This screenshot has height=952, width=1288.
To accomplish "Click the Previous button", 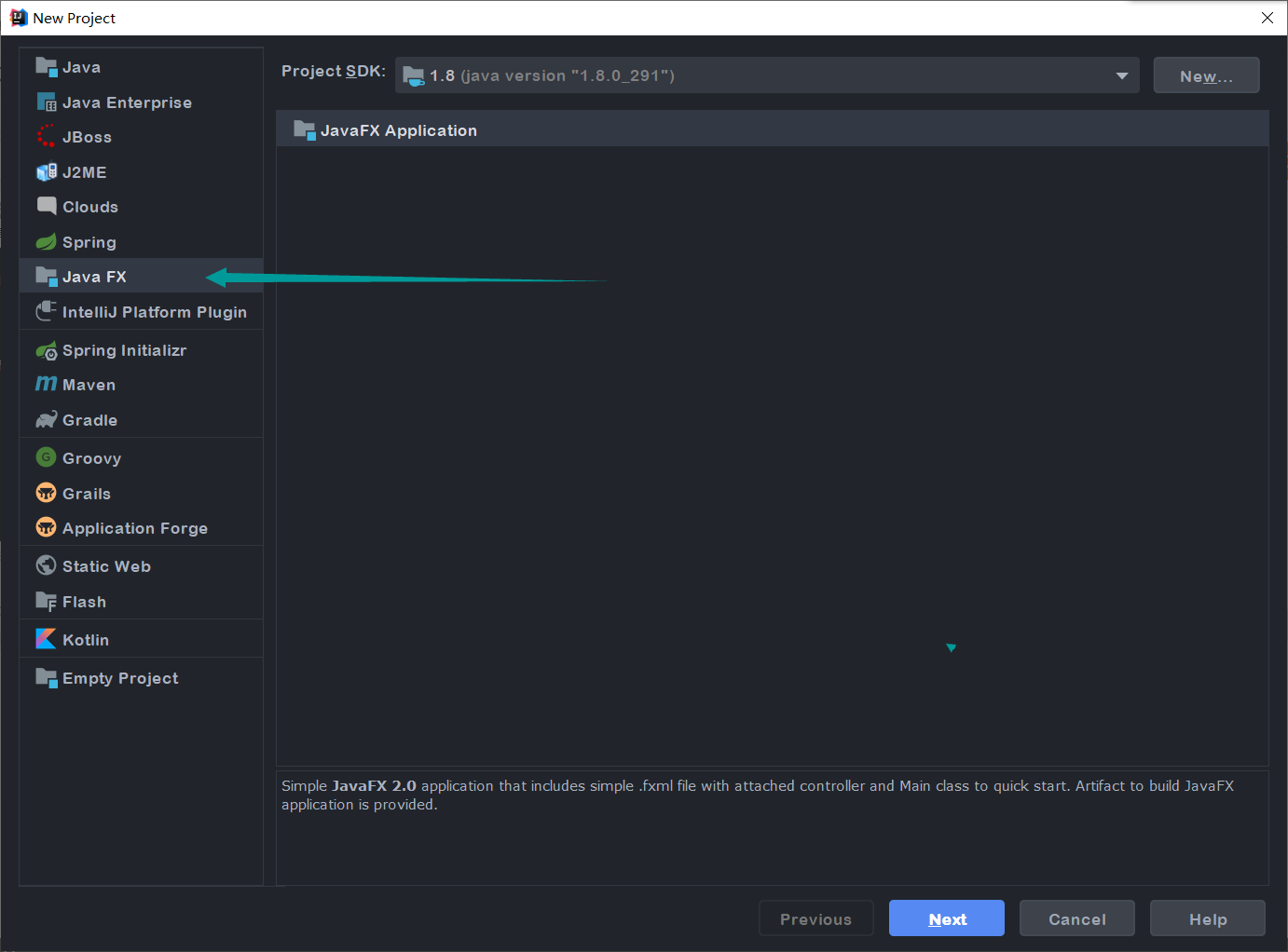I will pos(816,918).
